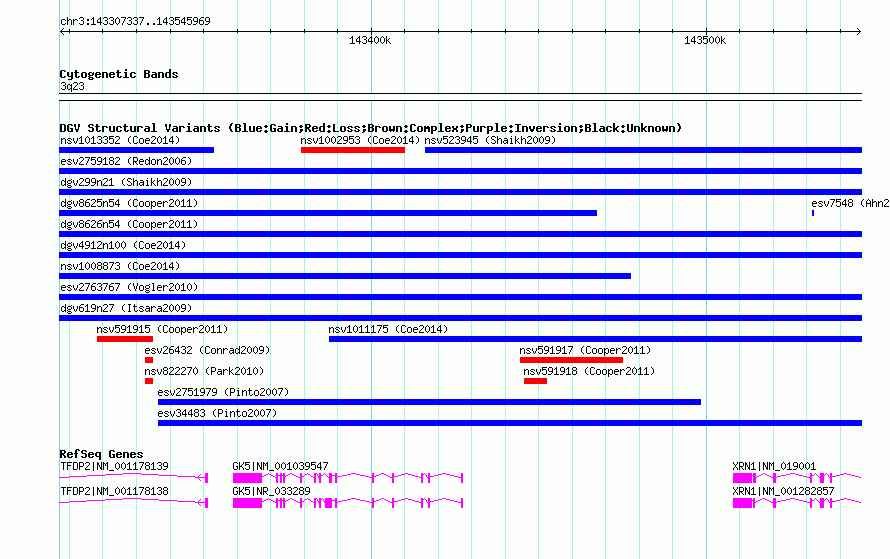Viewport: 890px width, 559px height.
Task: Click the nsv1013352 (Coe2014) variant label
Action: [x=120, y=140]
